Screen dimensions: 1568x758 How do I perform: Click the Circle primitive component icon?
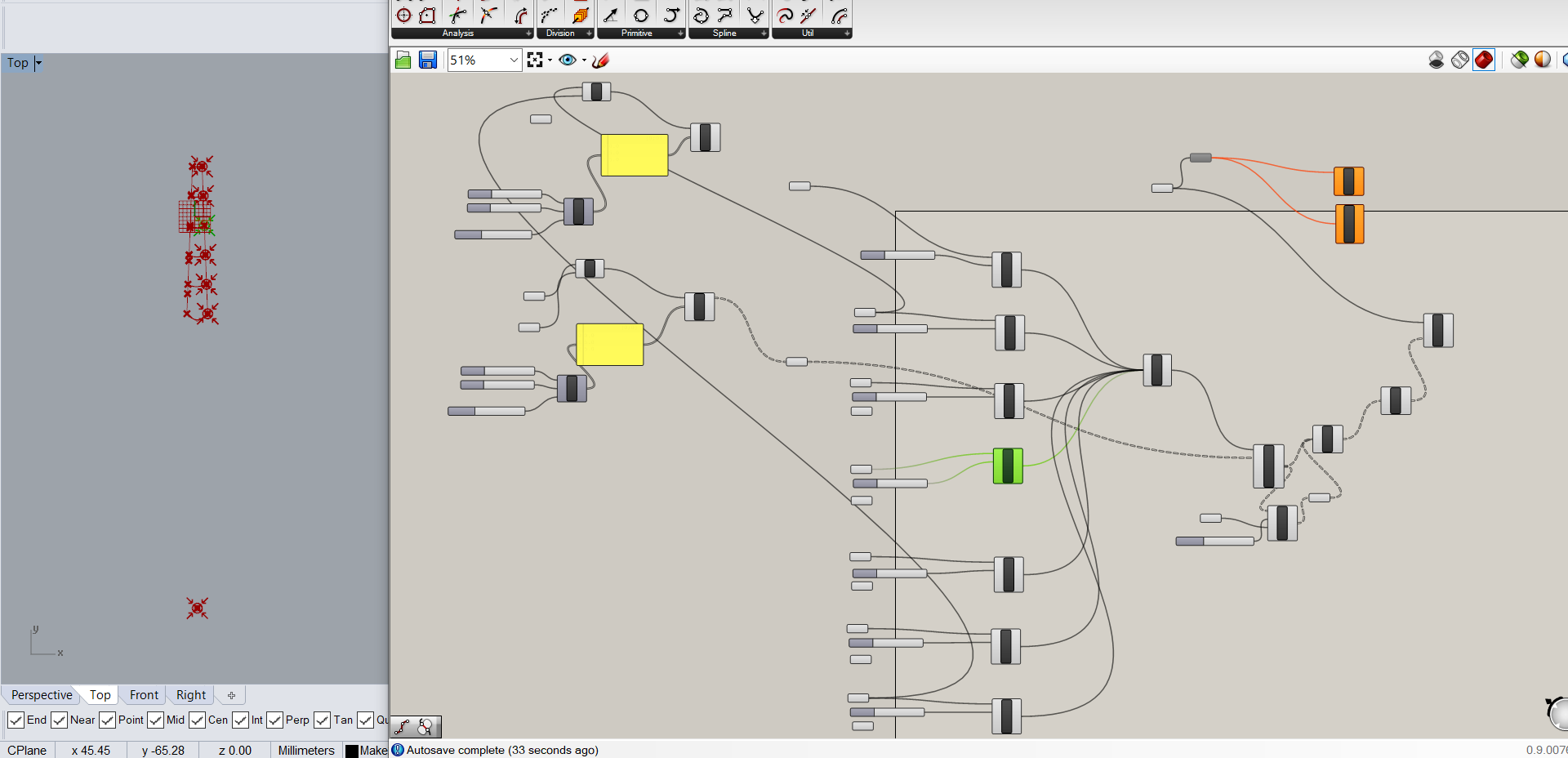pyautogui.click(x=641, y=16)
